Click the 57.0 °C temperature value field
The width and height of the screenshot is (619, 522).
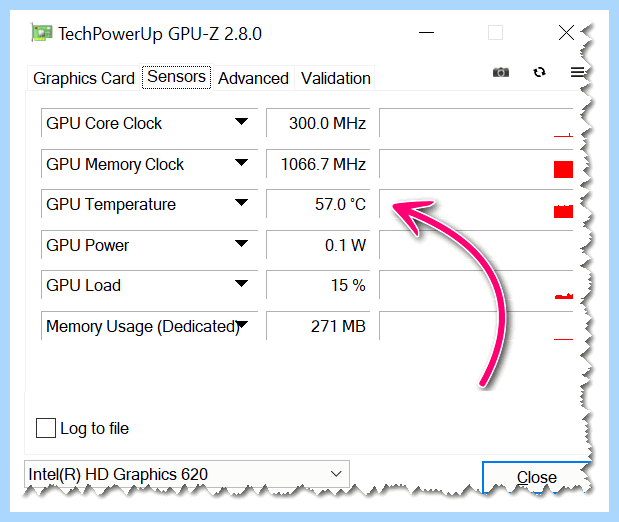coord(318,204)
